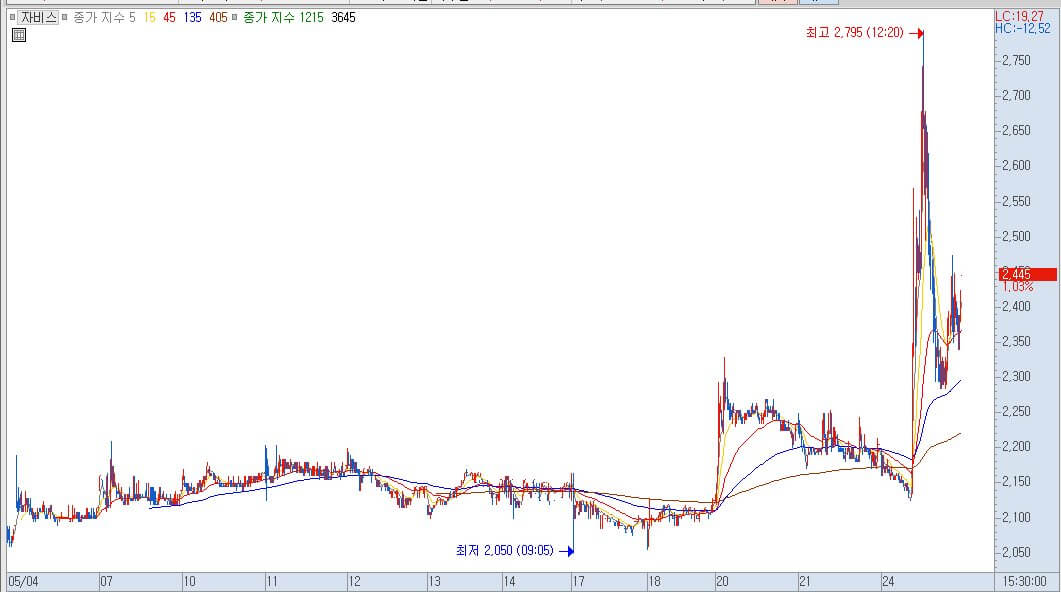Click the red current price tag 2,445
Screen dimensions: 1061x592
tap(1028, 274)
